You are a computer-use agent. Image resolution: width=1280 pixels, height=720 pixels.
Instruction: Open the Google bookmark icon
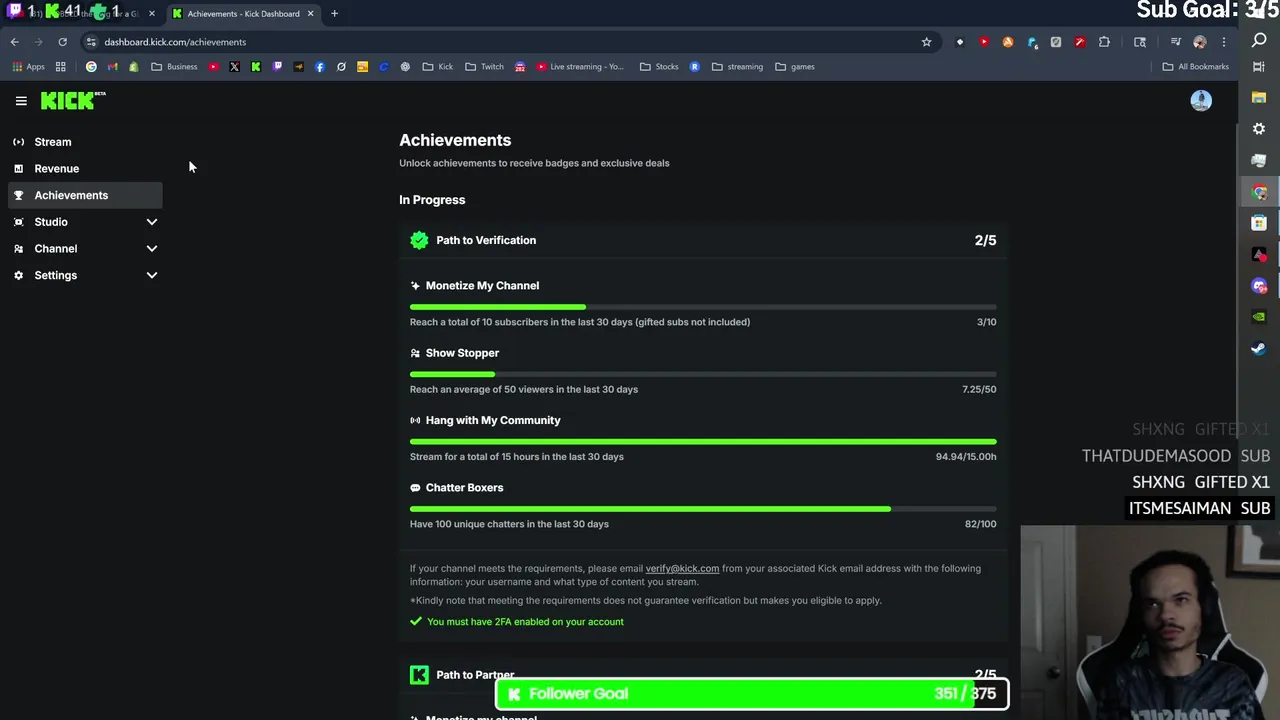[91, 67]
